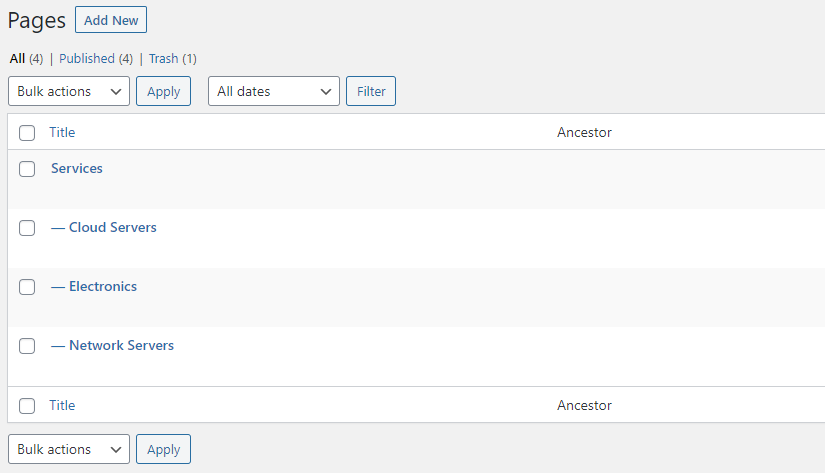Select the Network Servers checkbox
Screen dimensions: 825x473
tap(27, 346)
